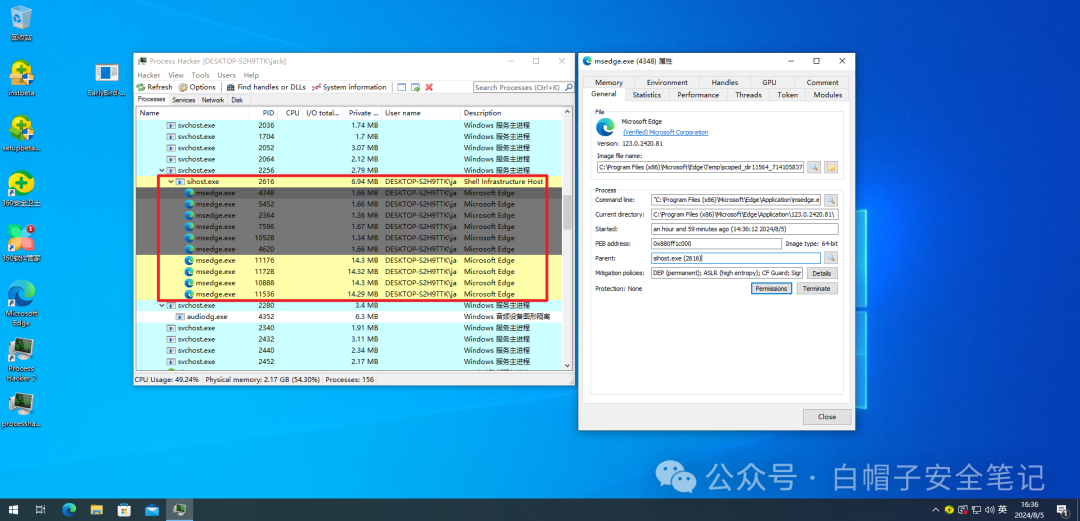The image size is (1080, 521).
Task: Click the magnifier icon beside Image file name
Action: 813,167
